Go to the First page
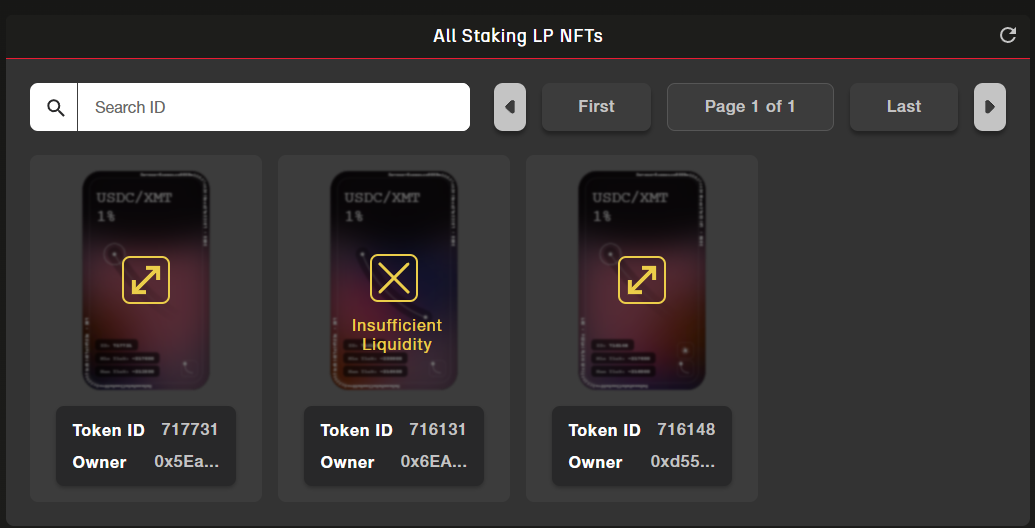Screen dimensions: 1035x528 596,107
